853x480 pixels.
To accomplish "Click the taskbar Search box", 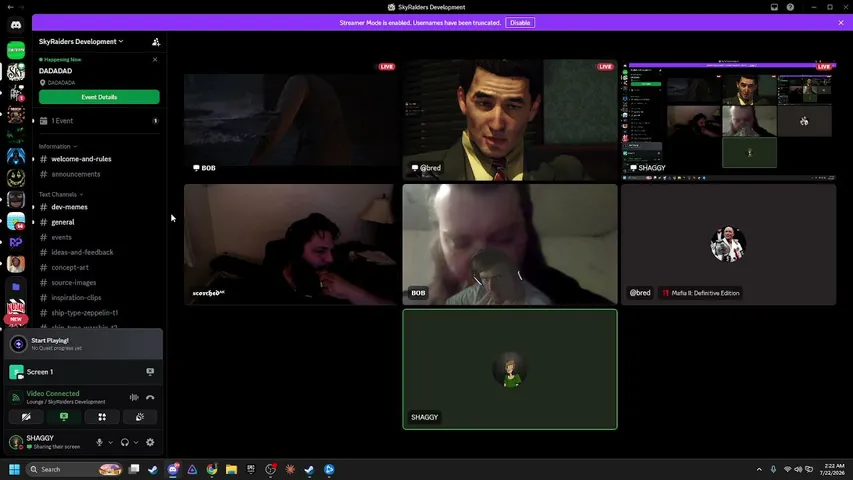I will coord(75,469).
